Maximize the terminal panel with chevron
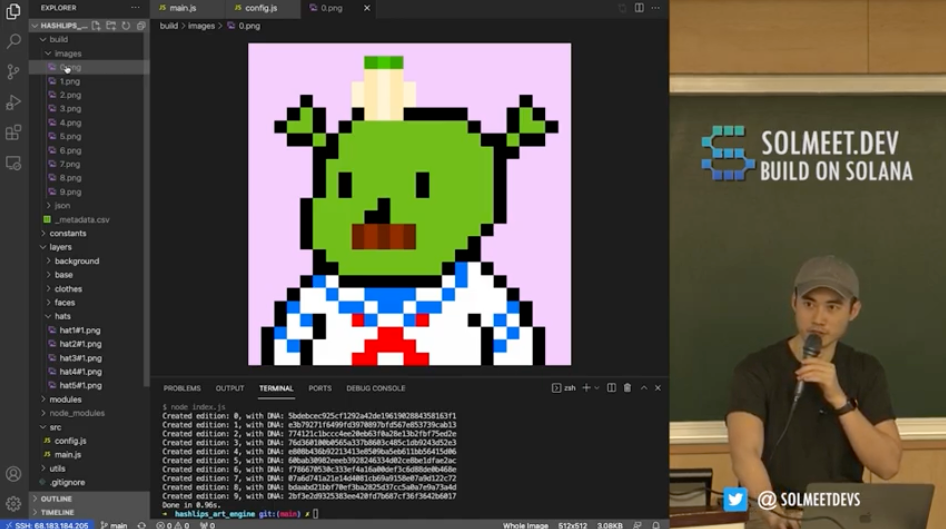Viewport: 946px width, 529px height. [644, 388]
